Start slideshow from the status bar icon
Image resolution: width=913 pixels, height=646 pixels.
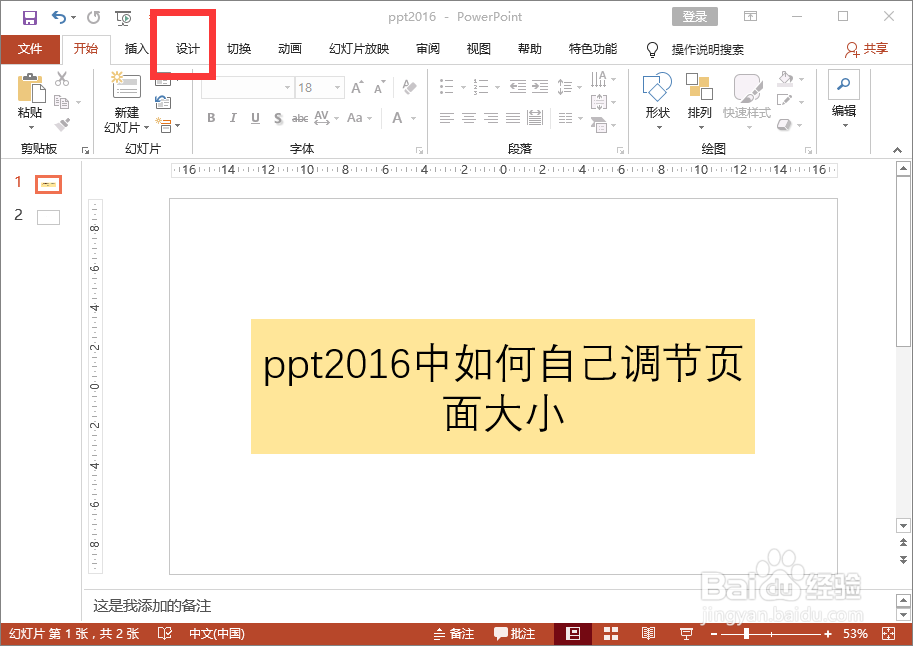click(686, 634)
